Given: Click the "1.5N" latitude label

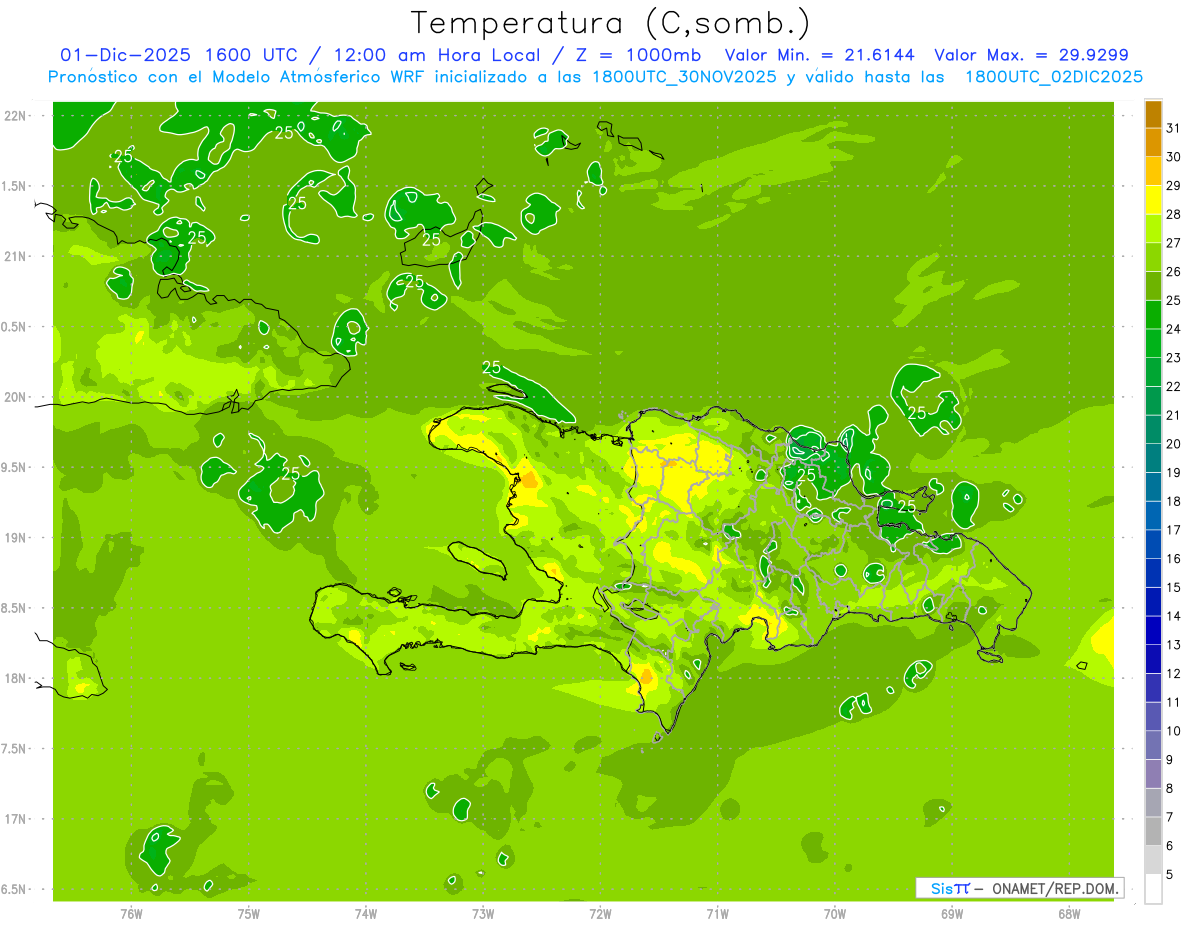Looking at the screenshot, I should (15, 186).
